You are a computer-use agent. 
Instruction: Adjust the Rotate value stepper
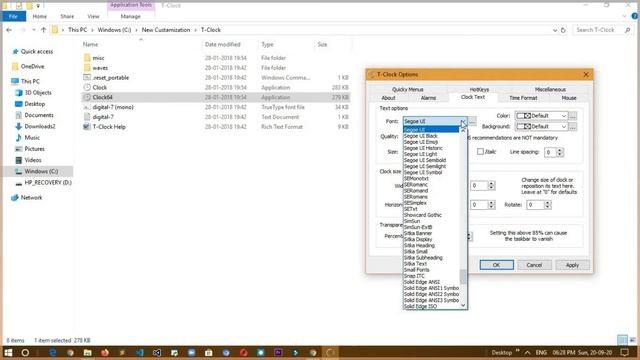tap(547, 204)
